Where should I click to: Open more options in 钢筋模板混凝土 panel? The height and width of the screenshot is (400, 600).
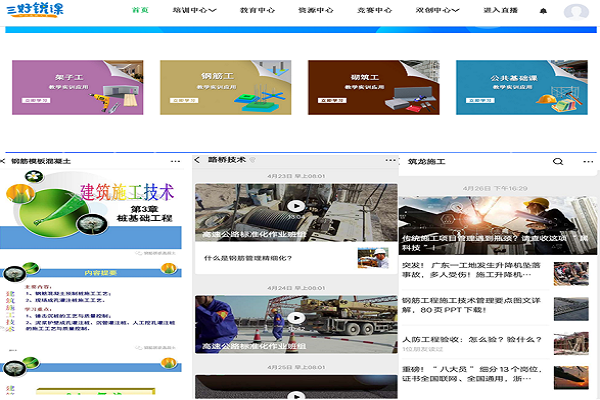(x=178, y=160)
